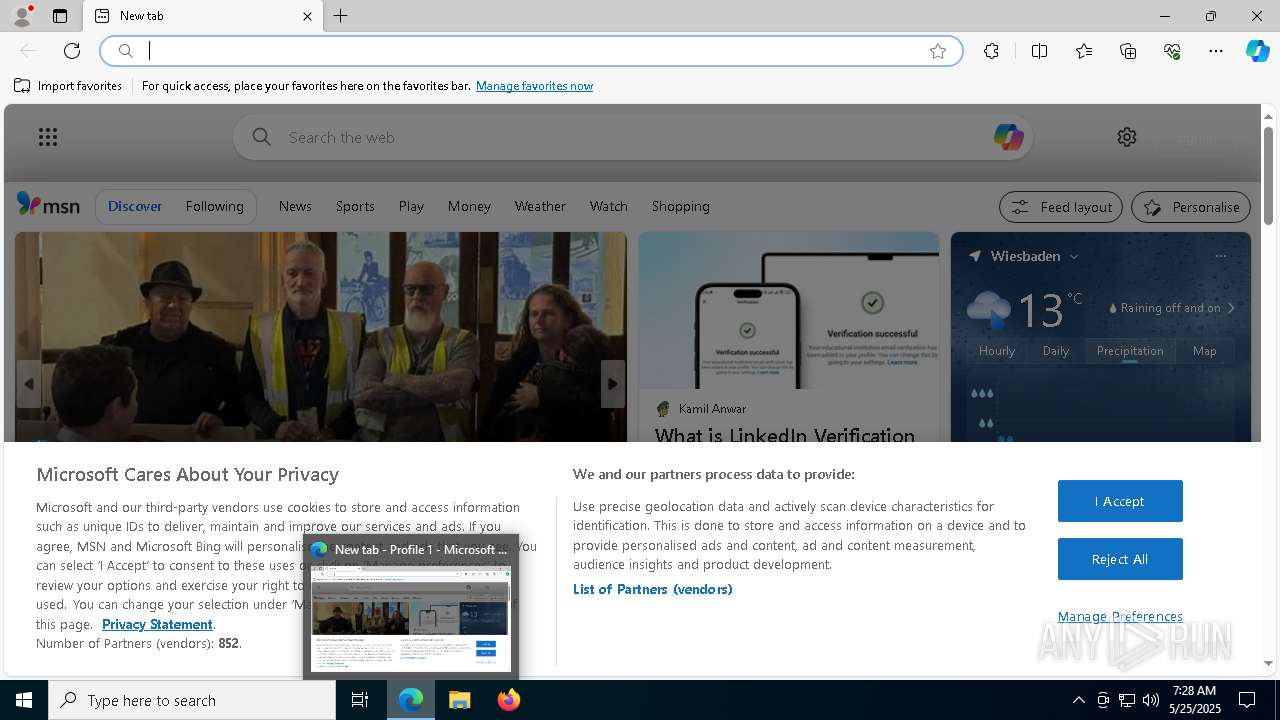Switch weather card to Map

pos(1205,351)
